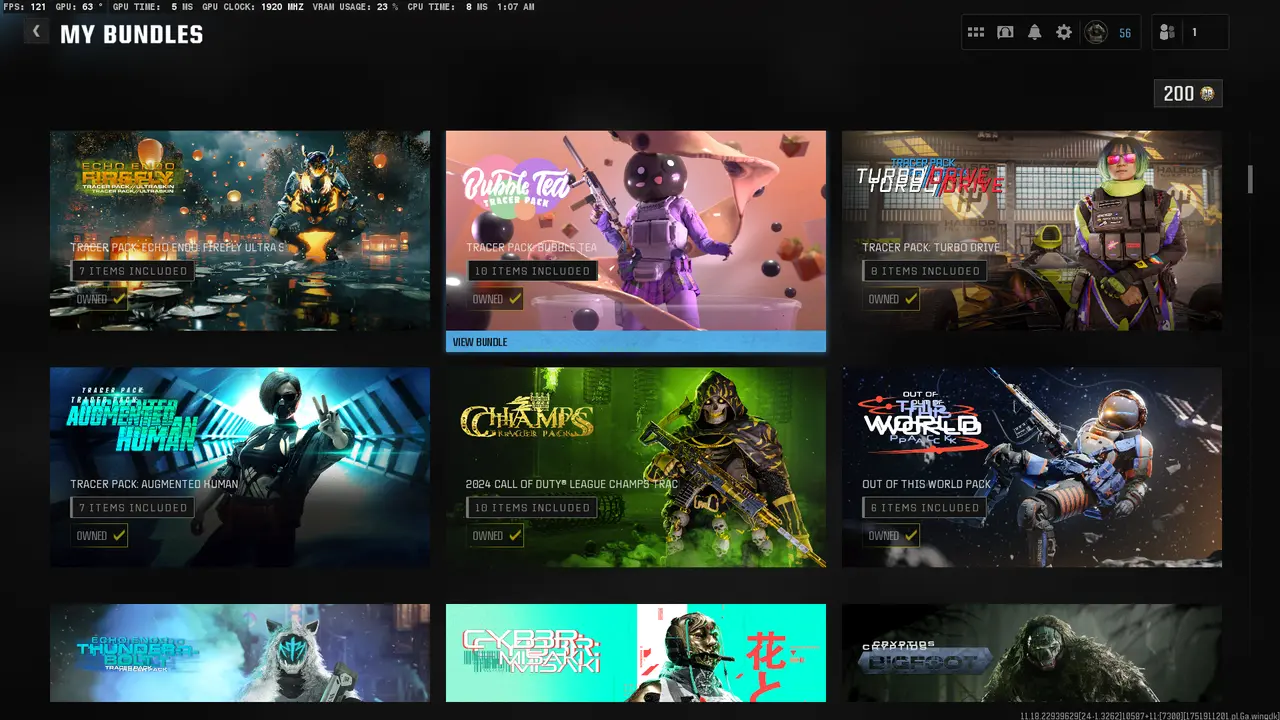1280x720 pixels.
Task: Open the Echo Endo Firefly Ultra bundle artwork
Action: click(x=240, y=230)
